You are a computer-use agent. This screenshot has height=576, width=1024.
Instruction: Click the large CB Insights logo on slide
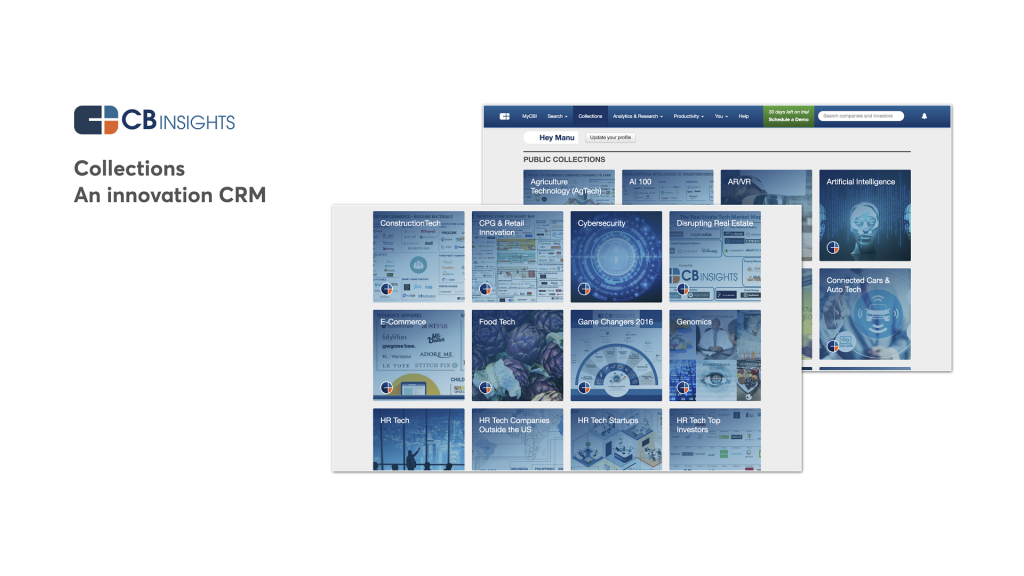[155, 120]
